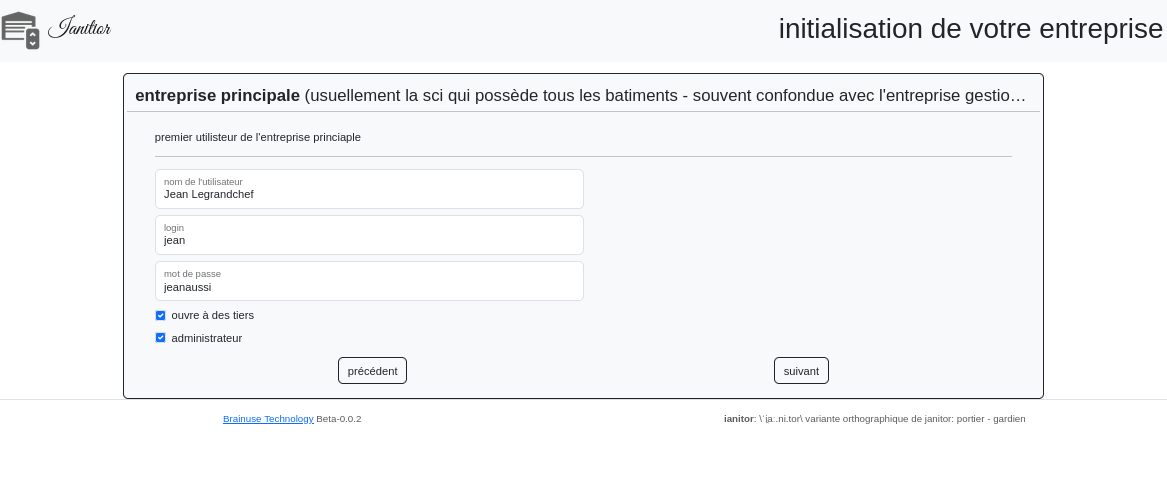
Task: Disable the "administrateur" checkbox
Action: point(160,338)
